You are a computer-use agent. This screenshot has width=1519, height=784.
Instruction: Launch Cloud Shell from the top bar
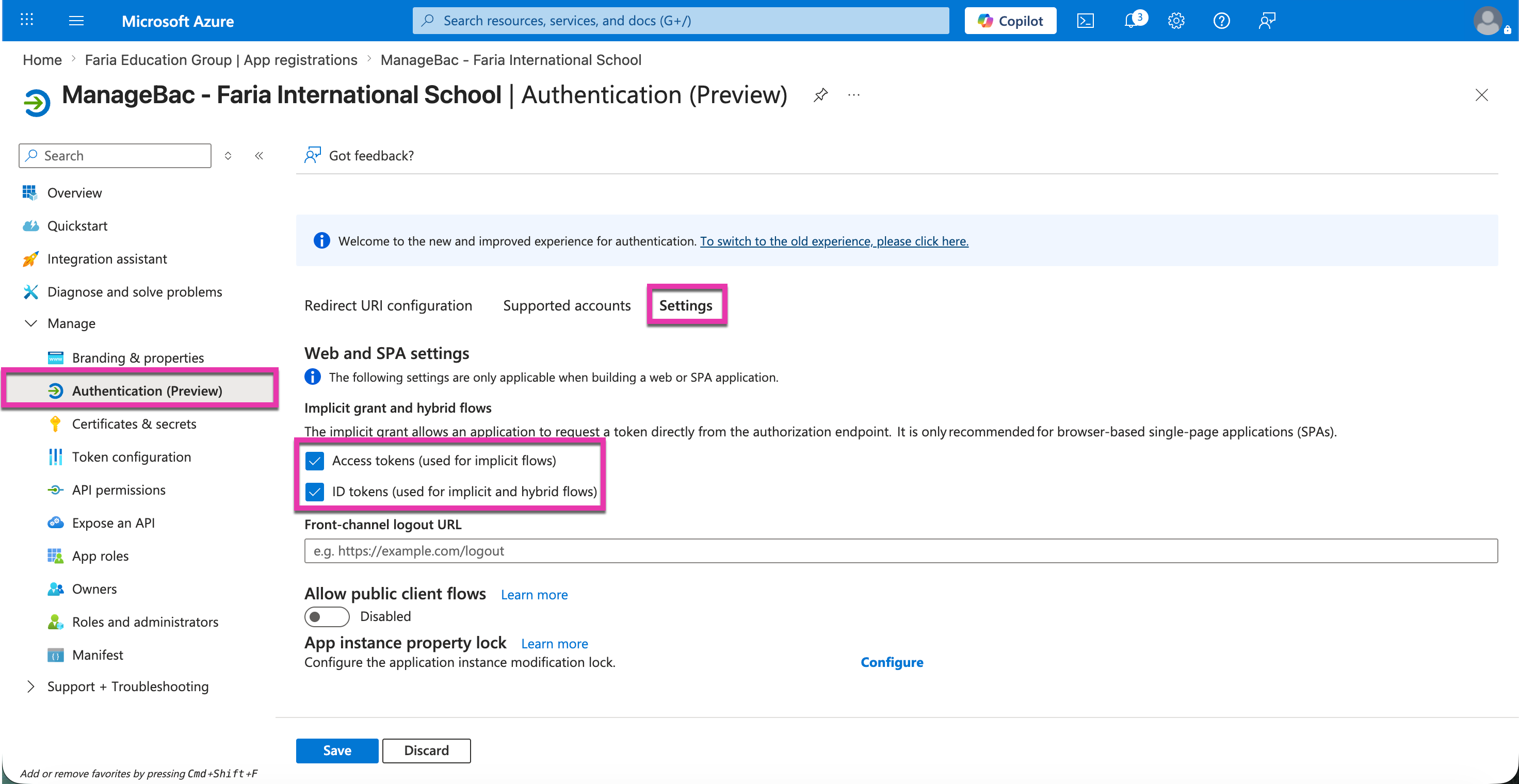[1085, 21]
